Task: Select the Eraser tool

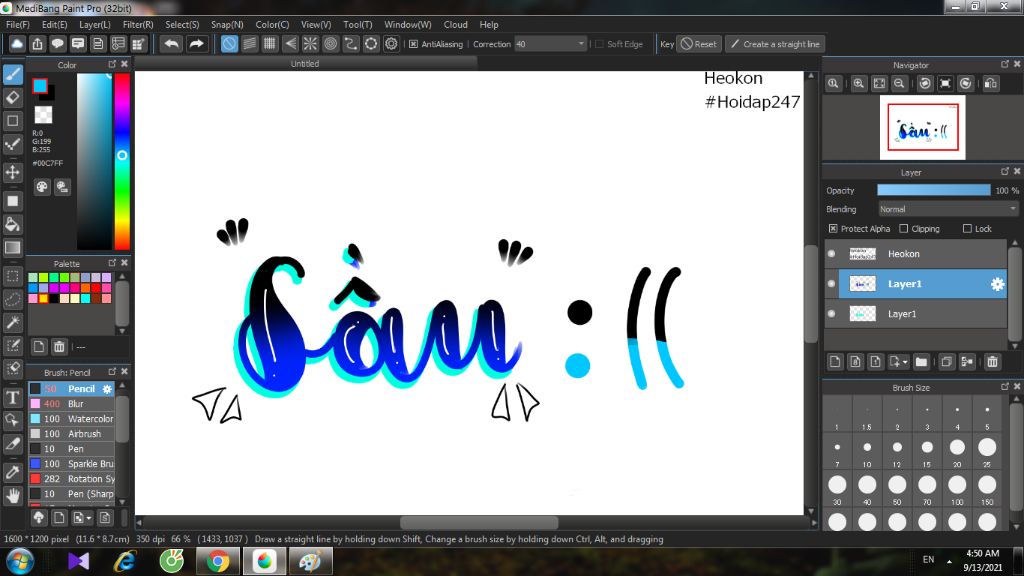Action: click(13, 97)
